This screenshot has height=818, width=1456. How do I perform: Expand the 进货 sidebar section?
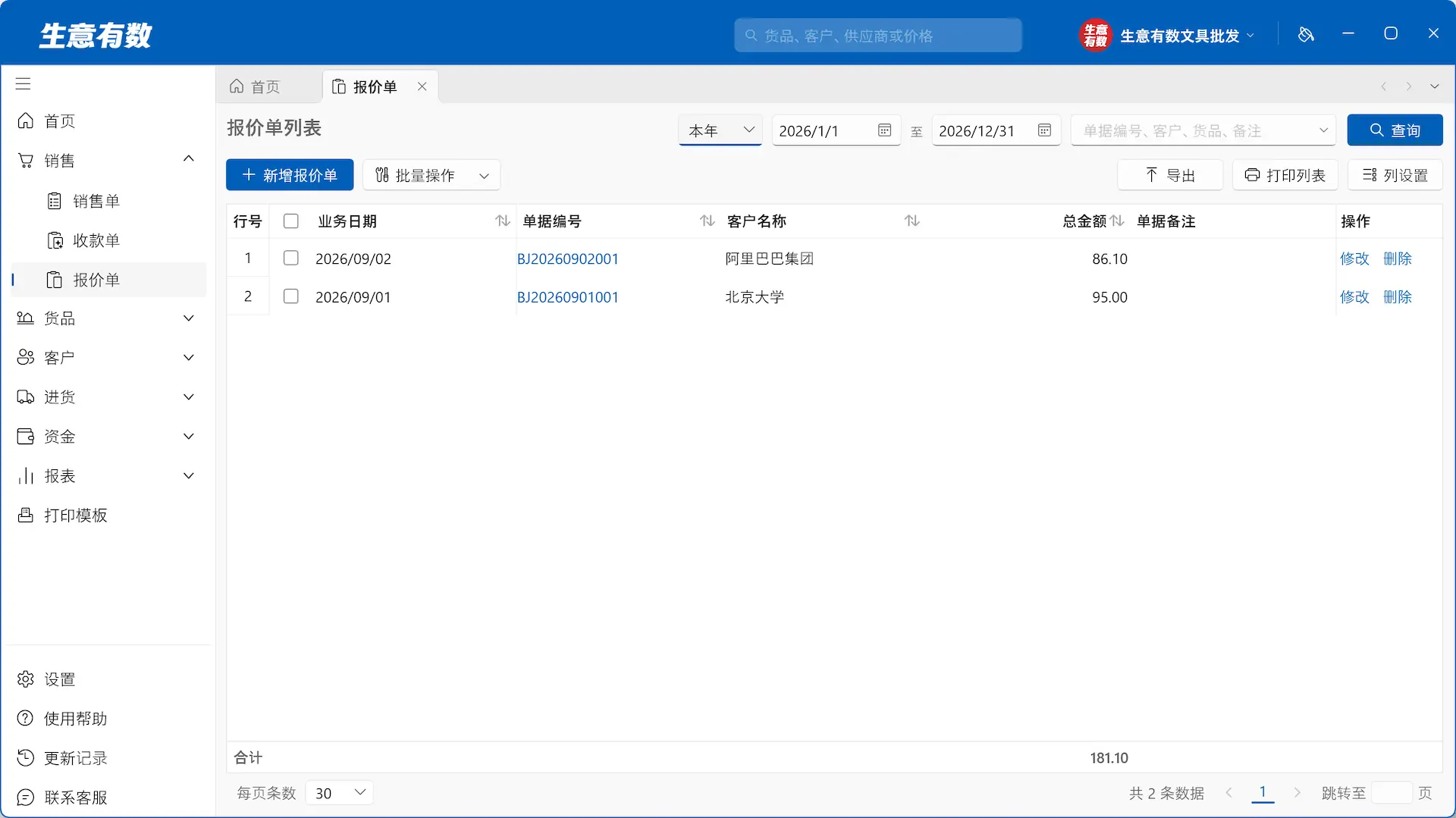point(189,397)
